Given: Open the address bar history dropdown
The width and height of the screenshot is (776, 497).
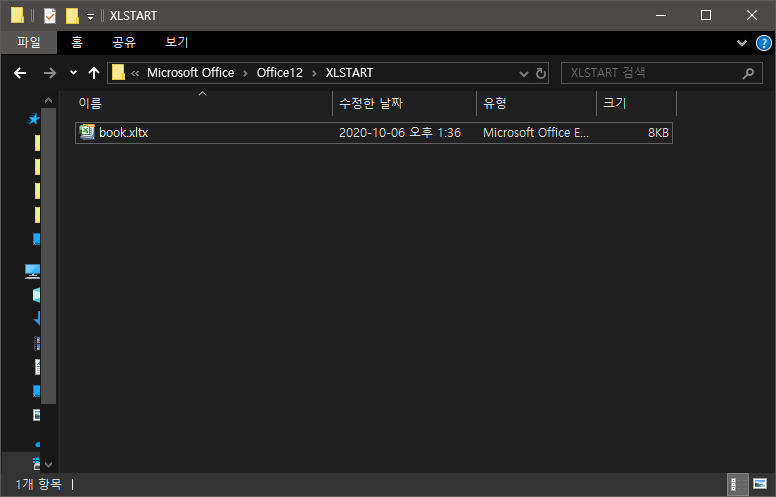Looking at the screenshot, I should (x=524, y=74).
